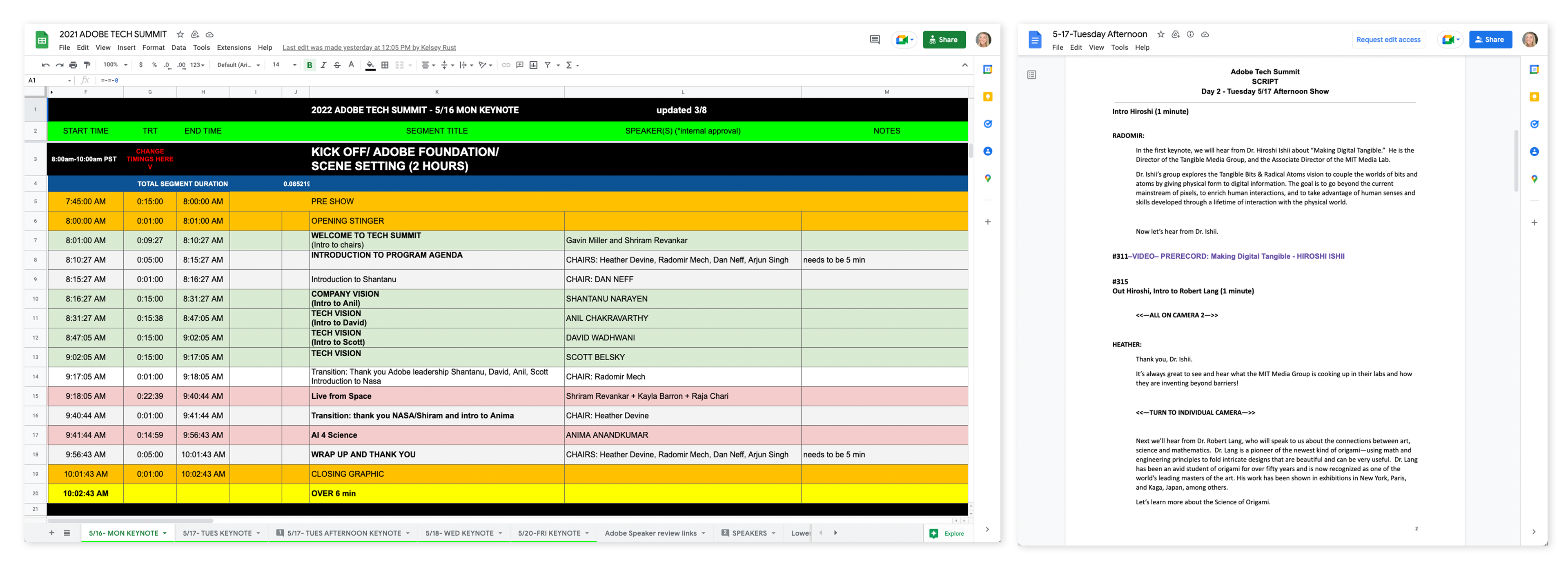Click the blue Share button in Docs

tap(1490, 40)
